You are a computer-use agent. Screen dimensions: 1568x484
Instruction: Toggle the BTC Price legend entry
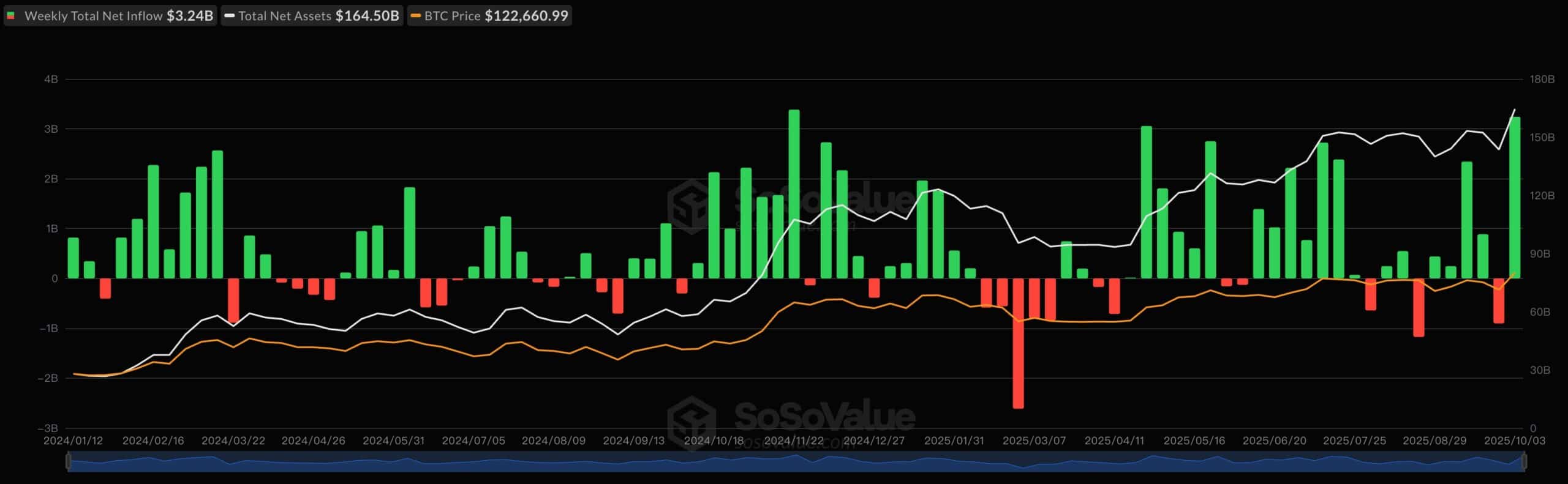[x=490, y=16]
